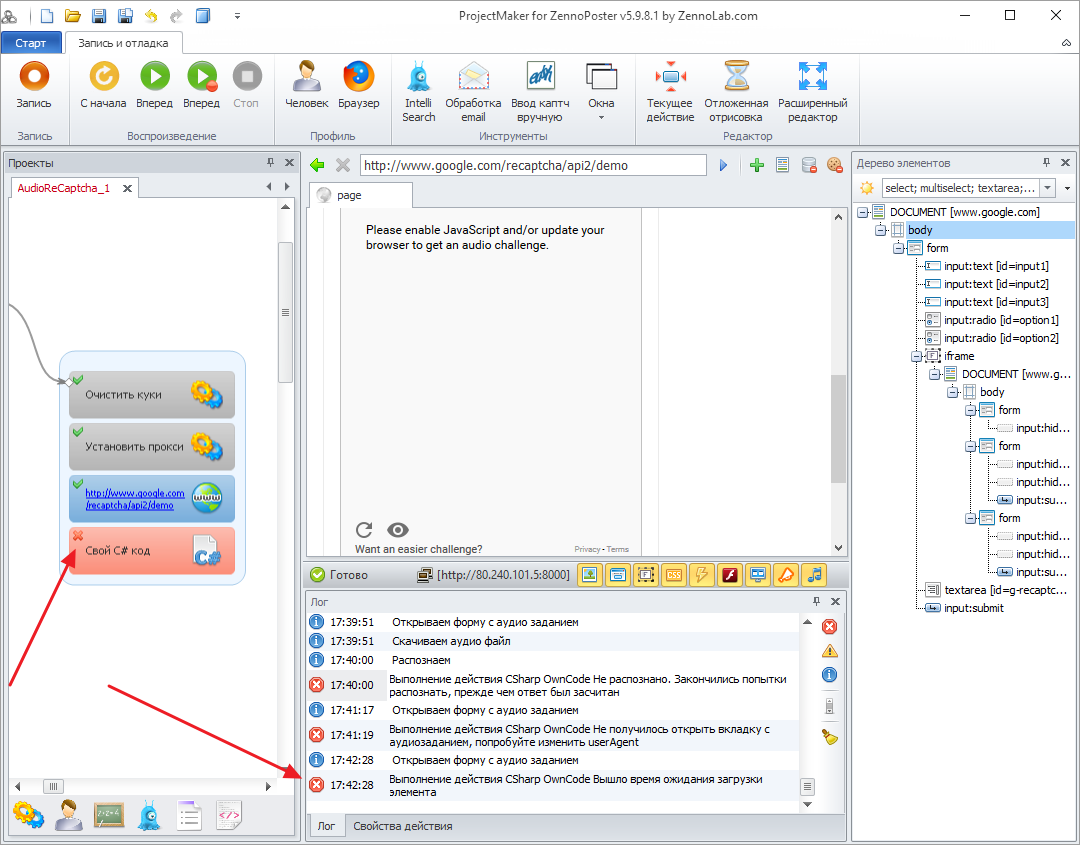
Task: Open the element filter dropdown in Дерево элементов
Action: point(1047,188)
